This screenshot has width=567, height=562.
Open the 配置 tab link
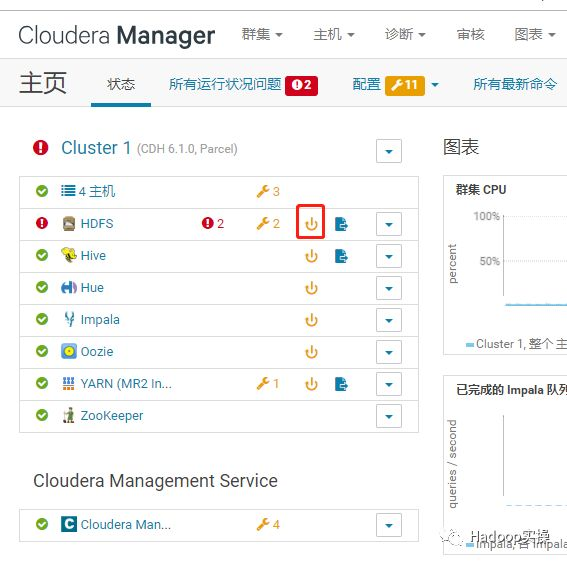[366, 84]
